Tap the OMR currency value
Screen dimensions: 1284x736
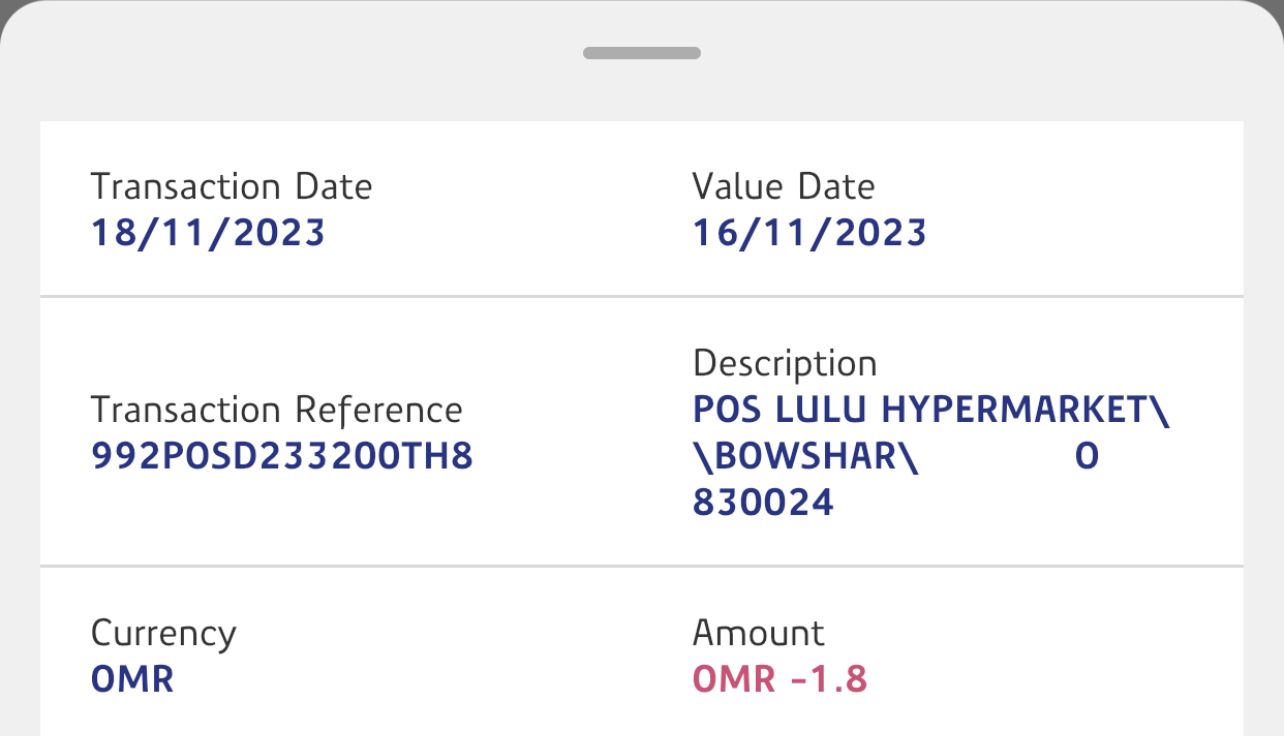pos(132,680)
